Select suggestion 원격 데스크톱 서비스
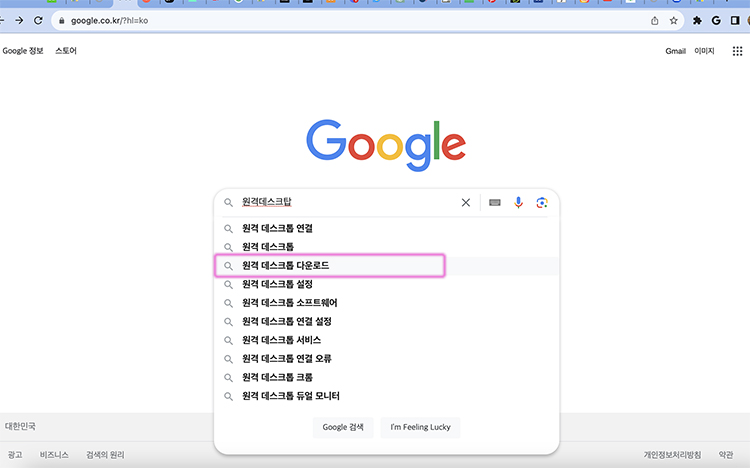750x468 pixels. pyautogui.click(x=386, y=340)
